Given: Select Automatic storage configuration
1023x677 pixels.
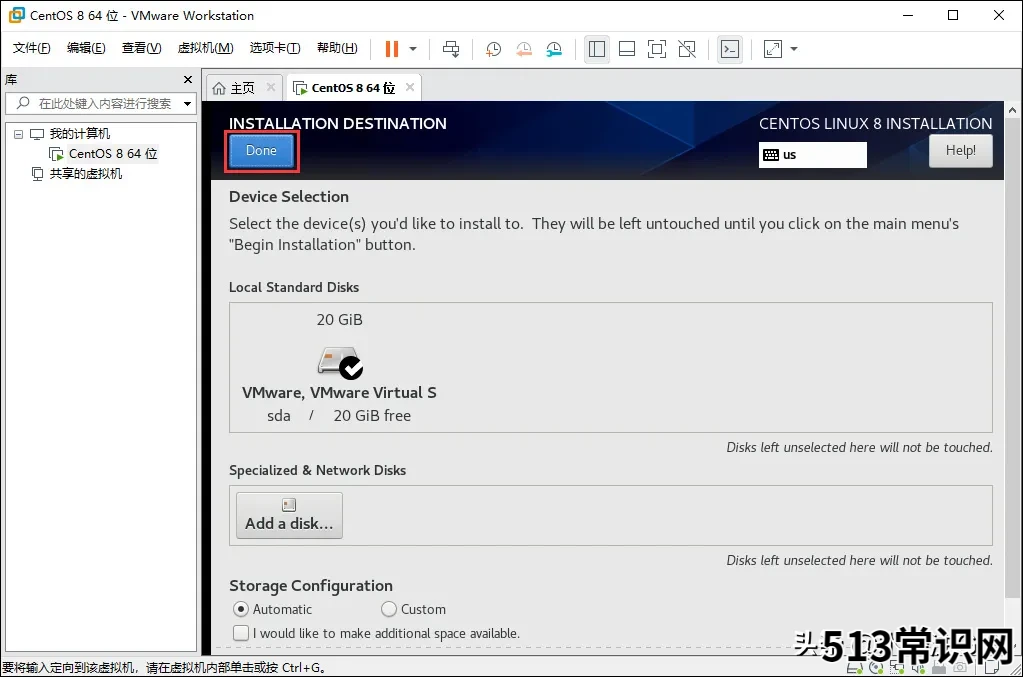Looking at the screenshot, I should [x=241, y=609].
